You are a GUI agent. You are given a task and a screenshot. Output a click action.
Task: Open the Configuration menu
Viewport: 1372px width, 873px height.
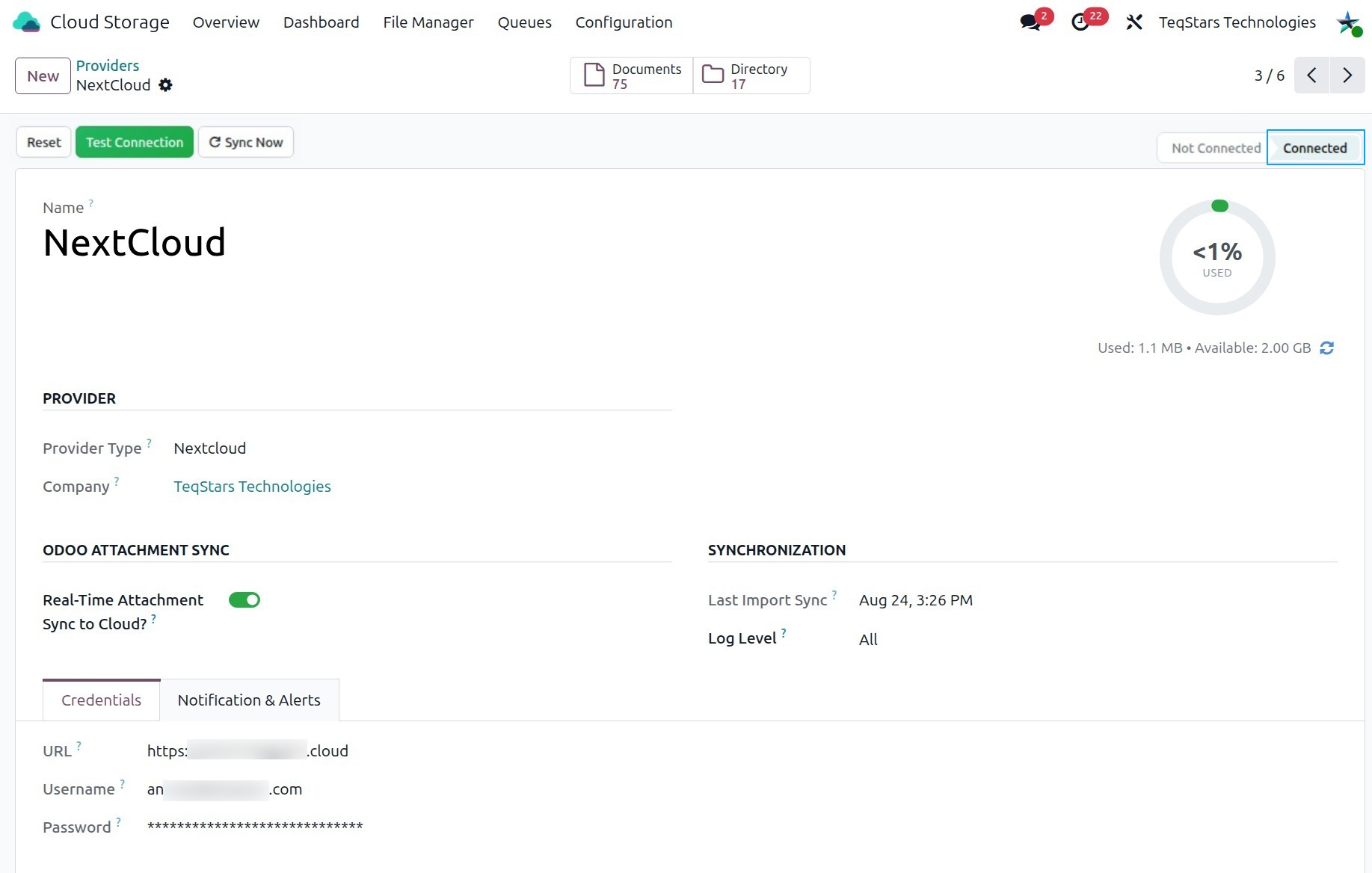[624, 22]
